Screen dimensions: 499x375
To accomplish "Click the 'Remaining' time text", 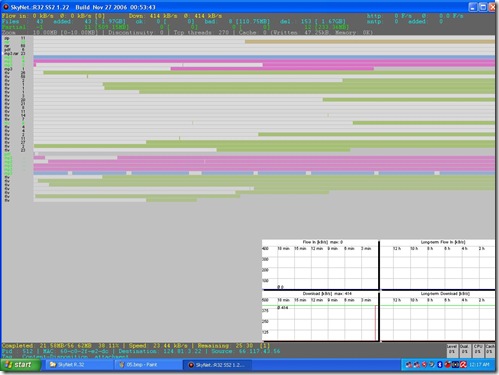I will [x=225, y=346].
